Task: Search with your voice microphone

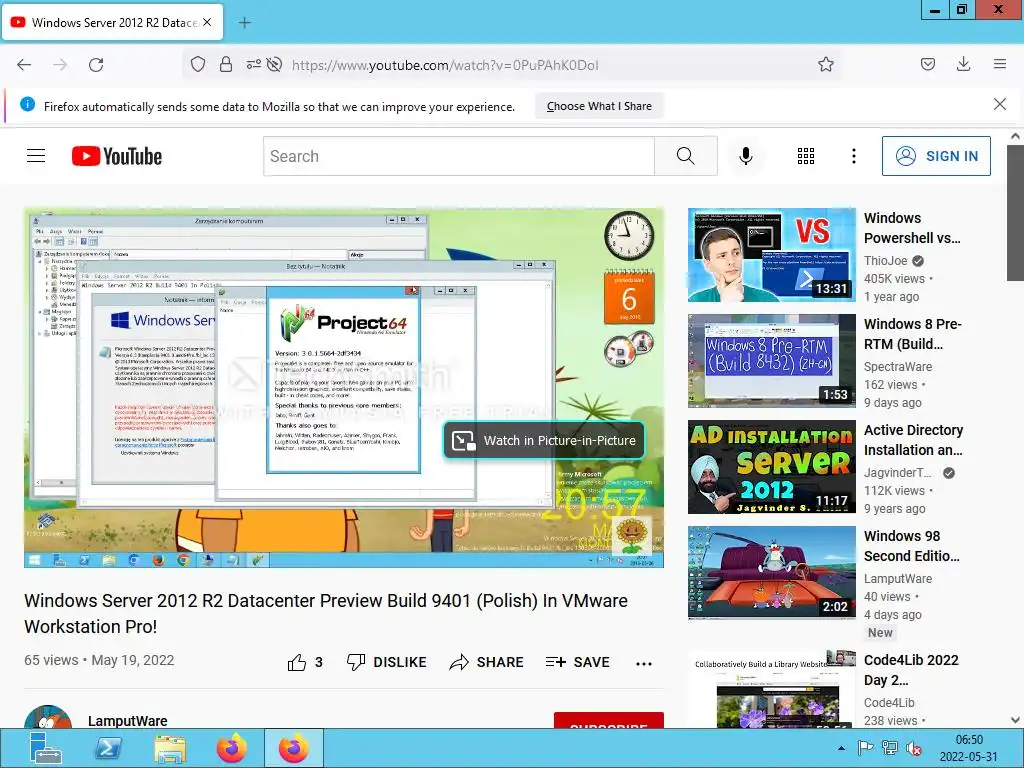Action: (745, 156)
